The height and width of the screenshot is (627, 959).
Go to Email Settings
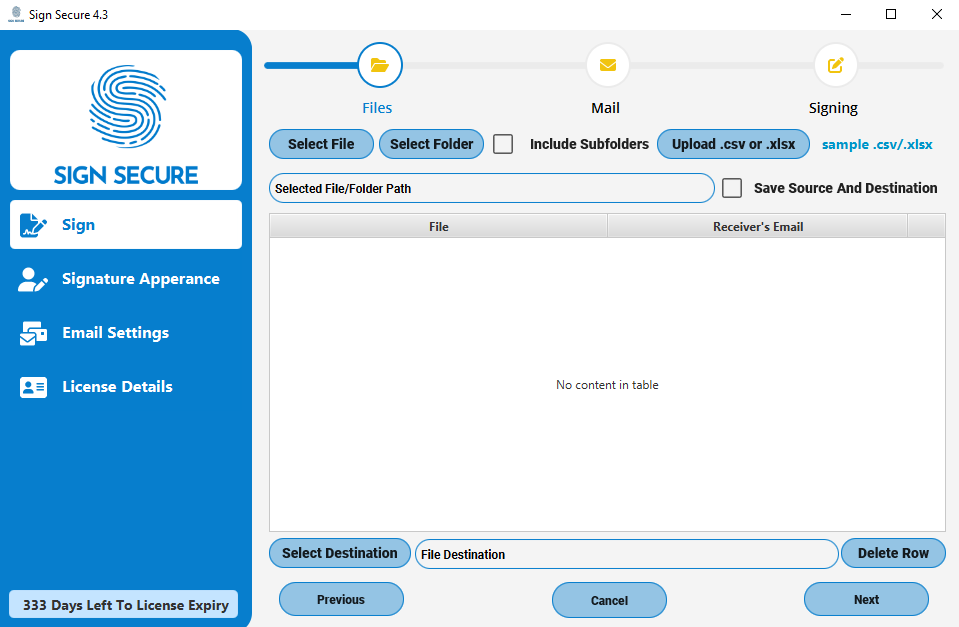pyautogui.click(x=126, y=333)
